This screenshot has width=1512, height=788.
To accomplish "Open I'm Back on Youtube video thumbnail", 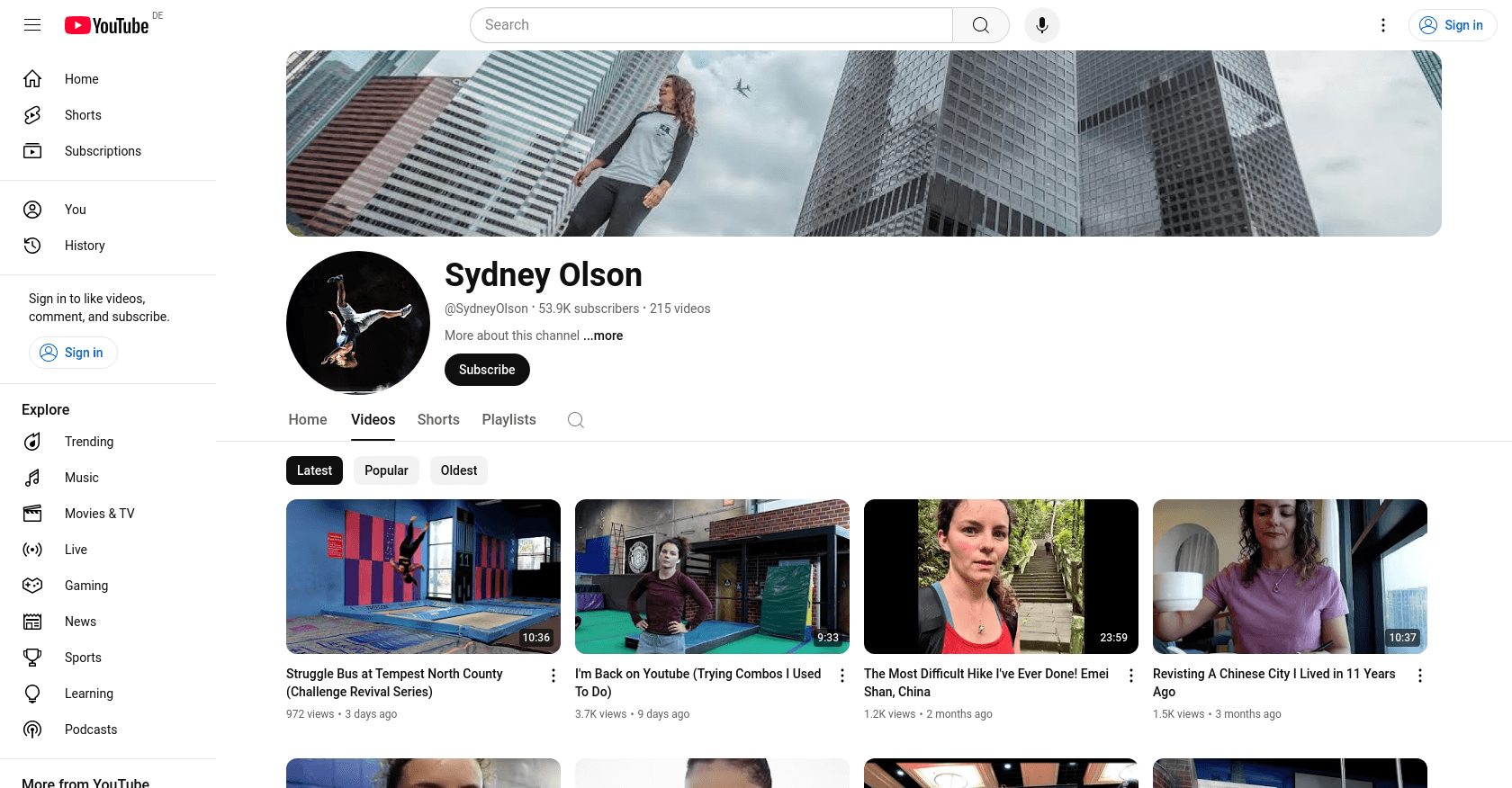I will pos(712,577).
